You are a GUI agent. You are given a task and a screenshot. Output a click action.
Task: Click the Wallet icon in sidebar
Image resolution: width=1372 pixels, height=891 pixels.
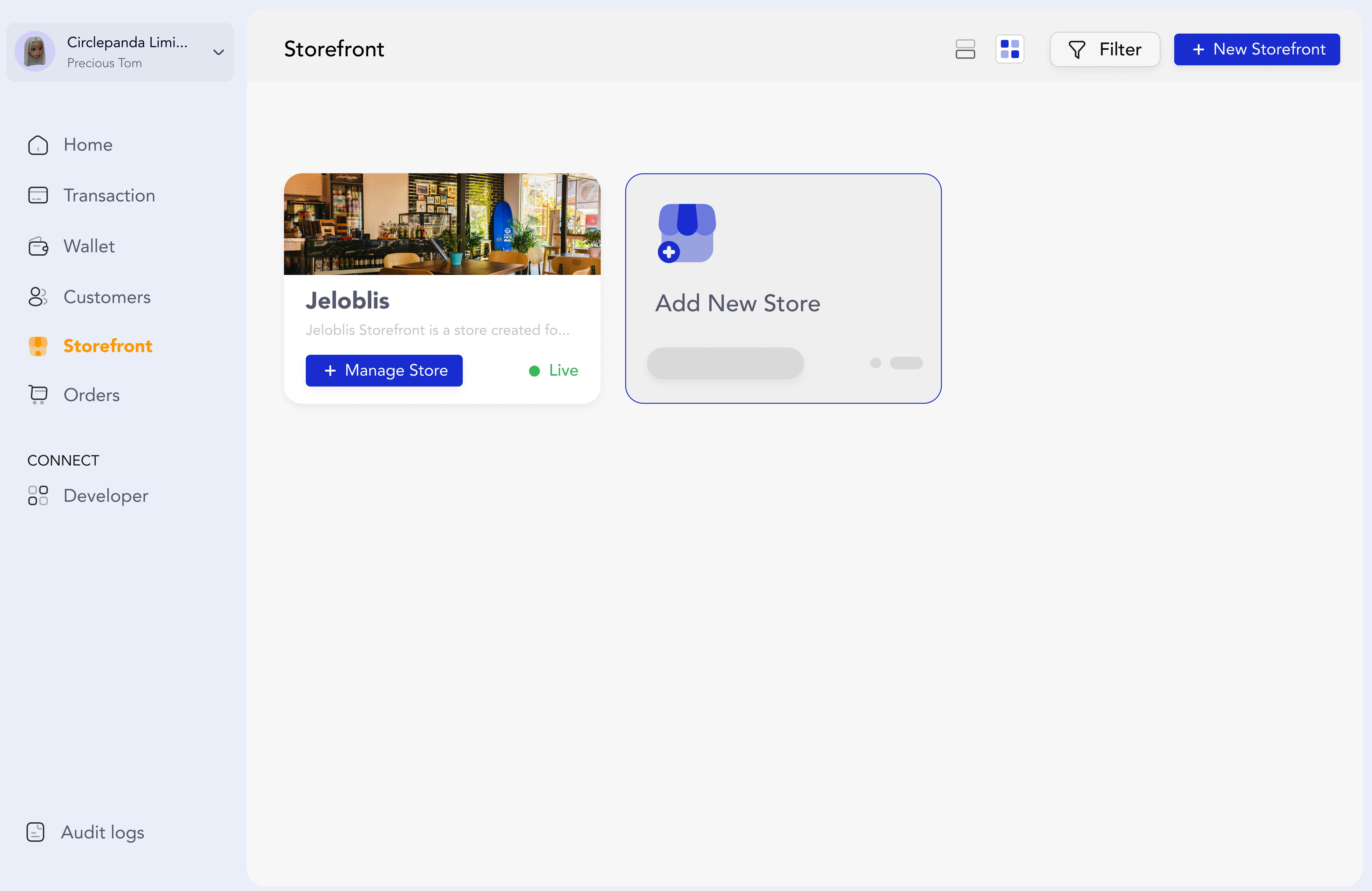(x=38, y=247)
